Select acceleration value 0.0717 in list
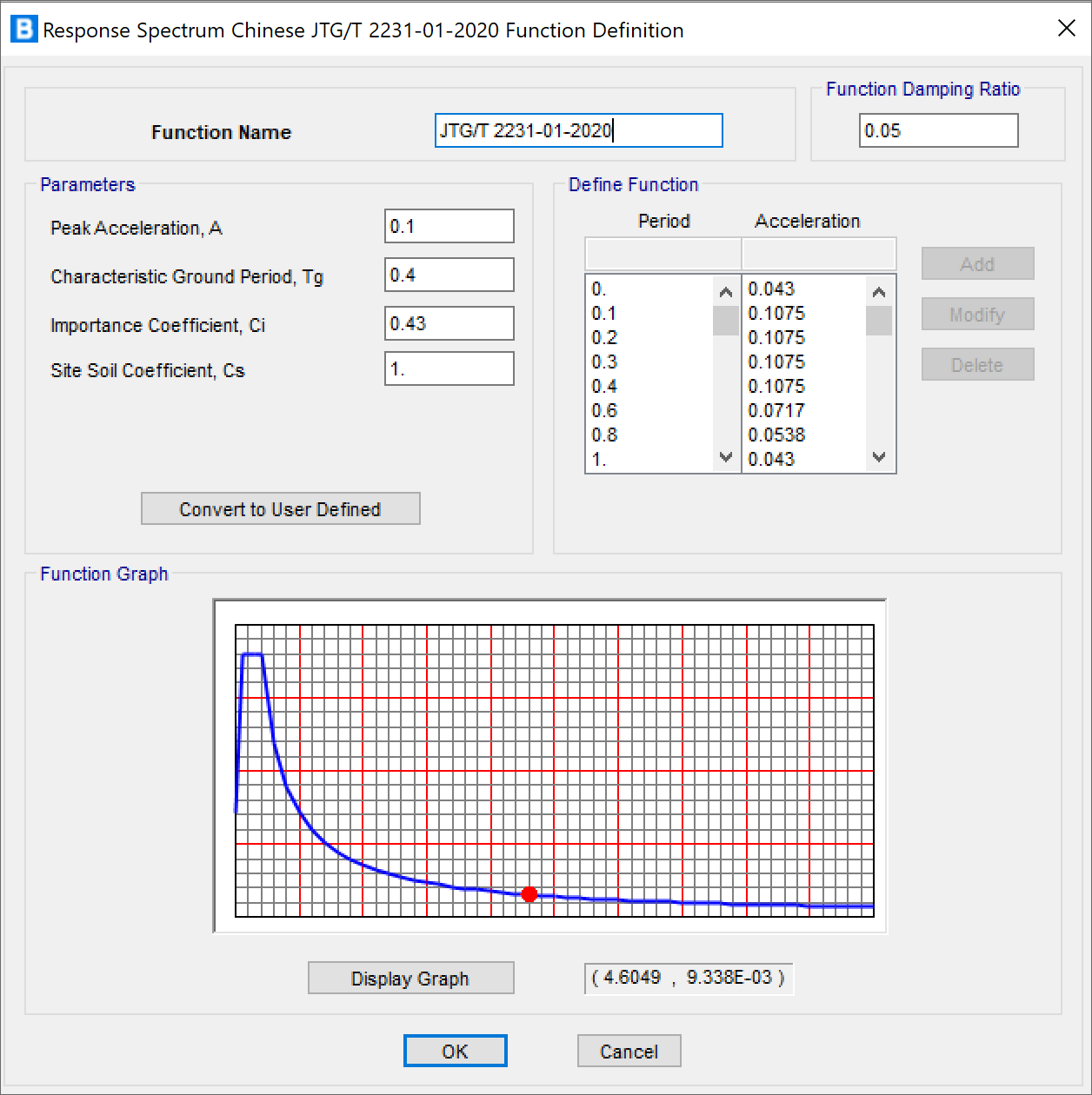 point(776,410)
